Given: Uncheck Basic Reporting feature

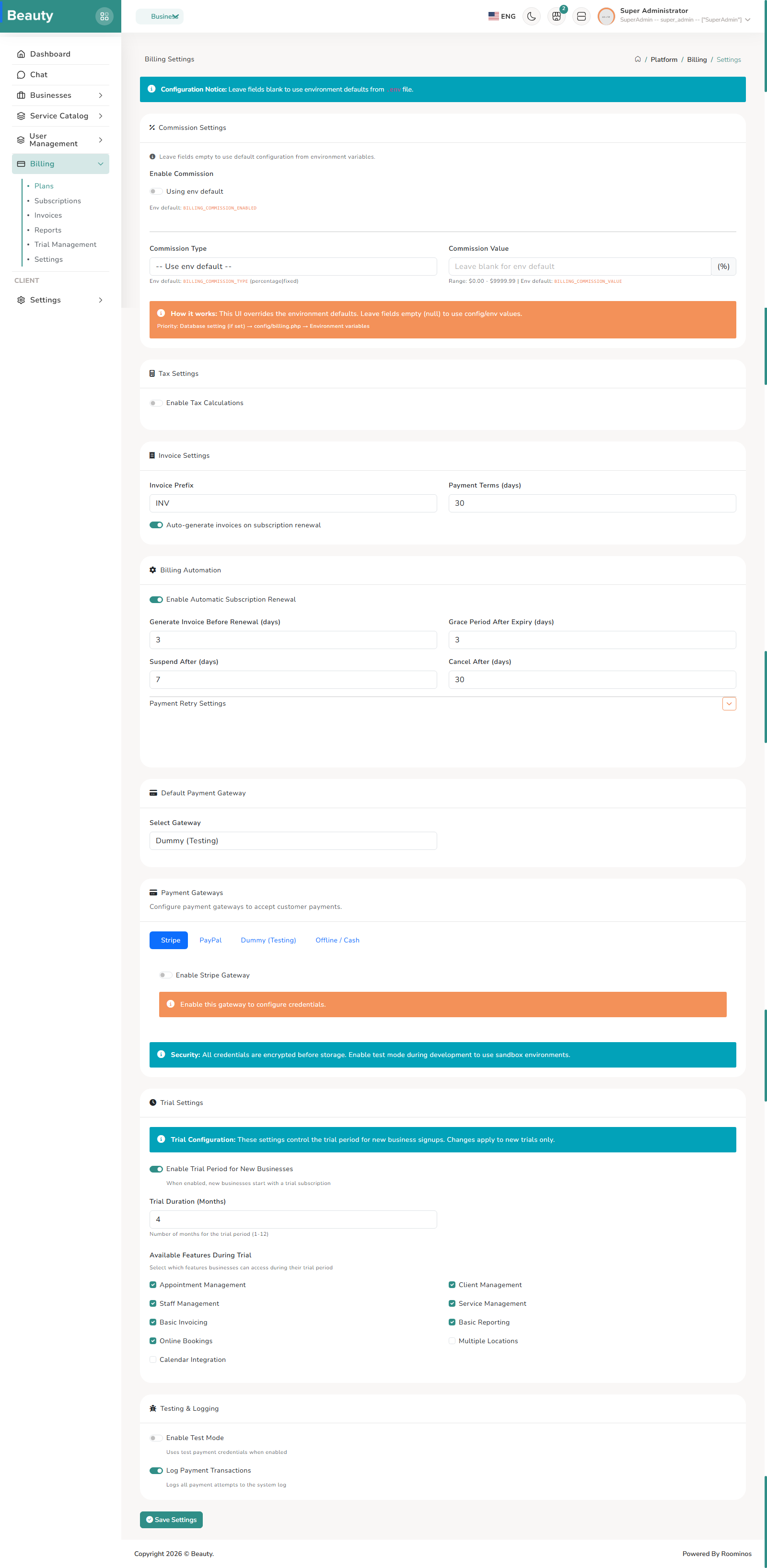Looking at the screenshot, I should (x=452, y=1322).
